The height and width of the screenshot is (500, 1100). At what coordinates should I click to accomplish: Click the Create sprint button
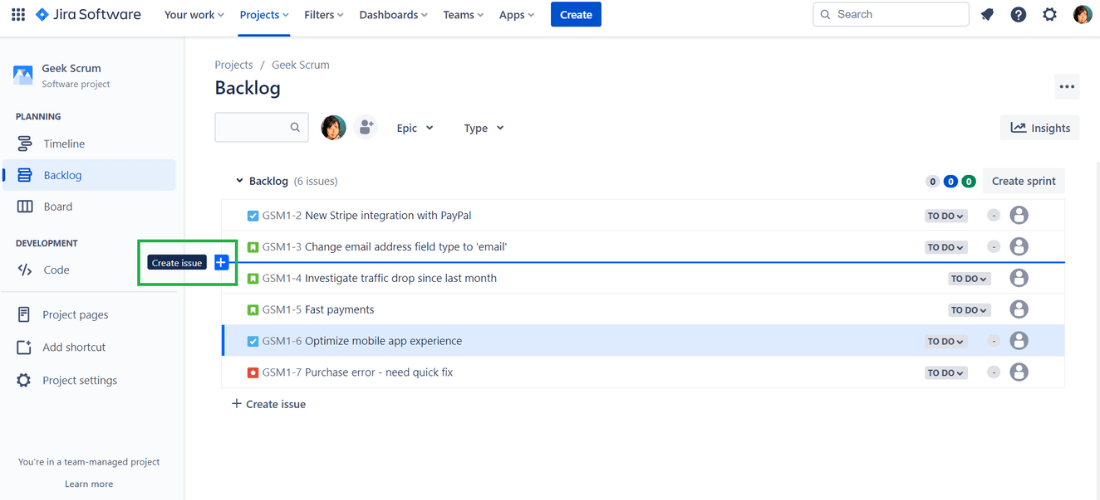click(x=1024, y=181)
